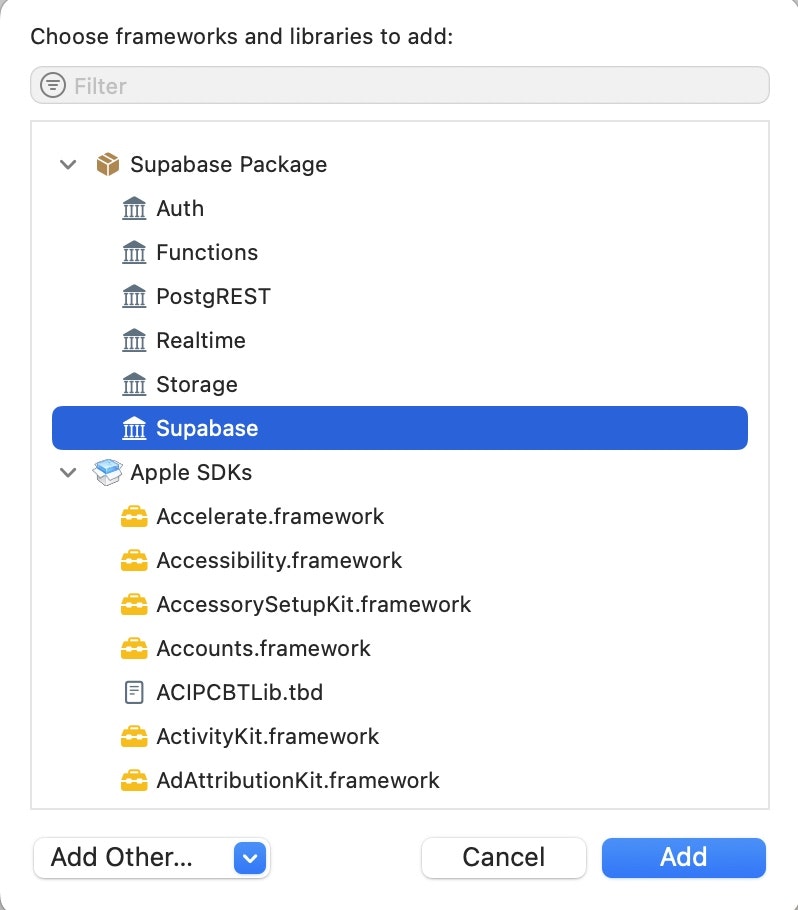Select AccessorySetupKit.framework in the list
The width and height of the screenshot is (798, 910).
(x=313, y=604)
